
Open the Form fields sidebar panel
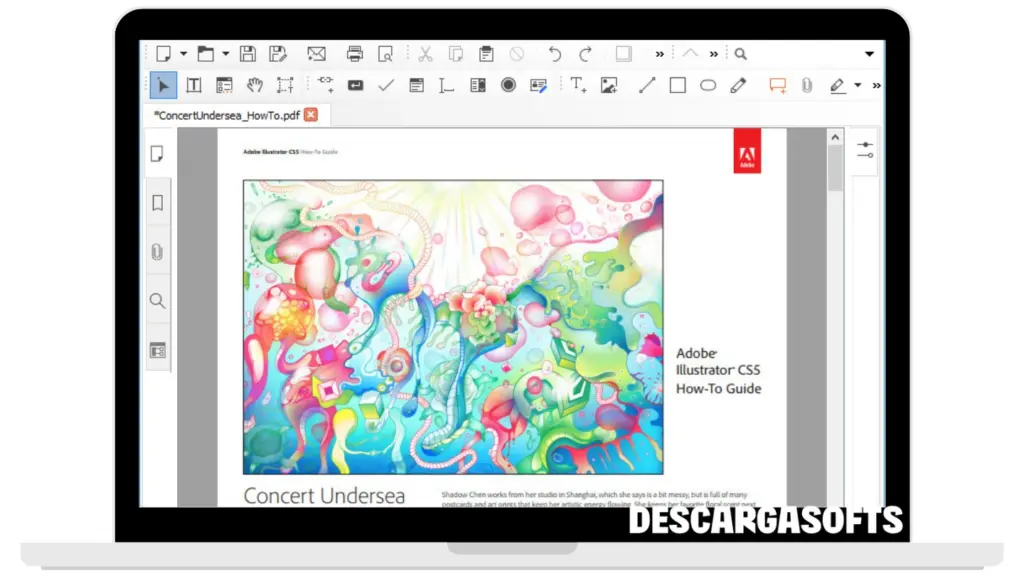tap(157, 351)
